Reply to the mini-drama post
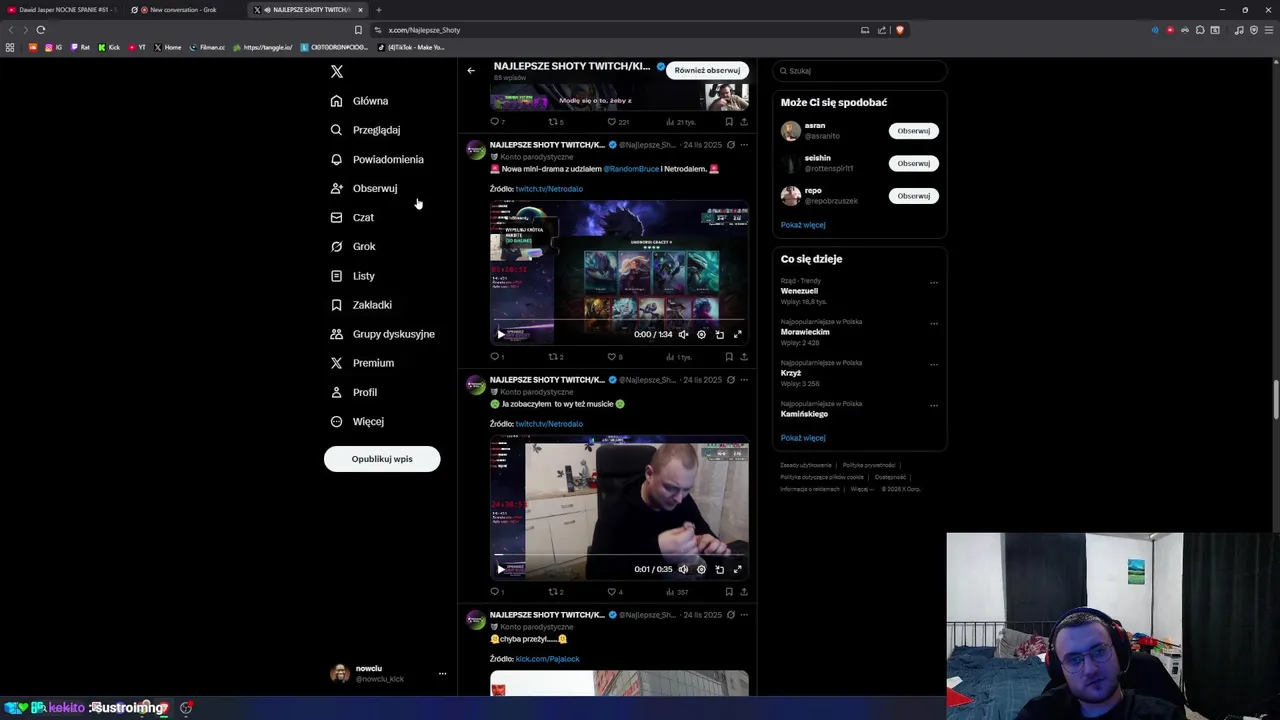 coord(495,357)
